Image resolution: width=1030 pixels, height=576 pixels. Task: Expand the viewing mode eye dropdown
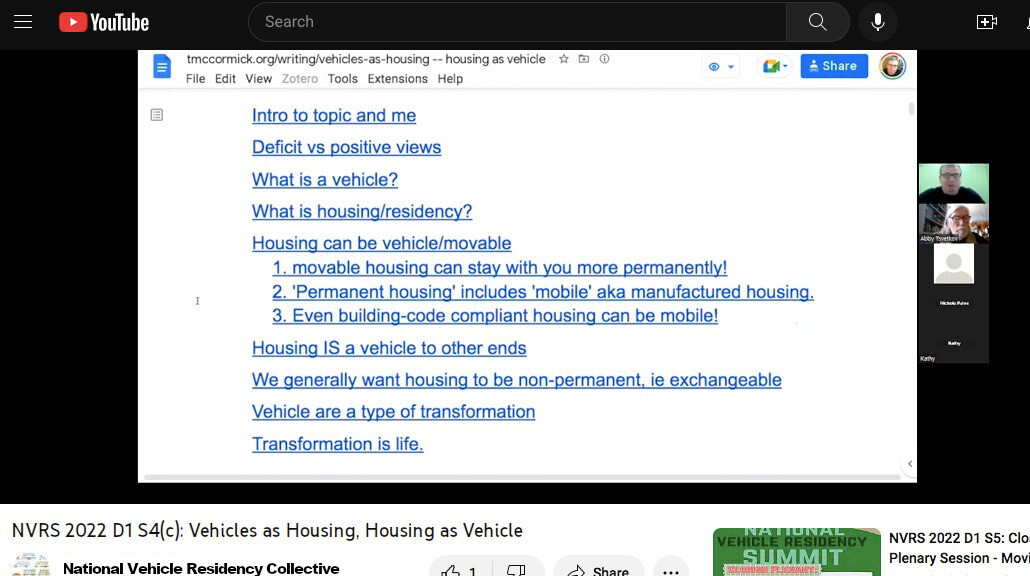click(x=721, y=67)
